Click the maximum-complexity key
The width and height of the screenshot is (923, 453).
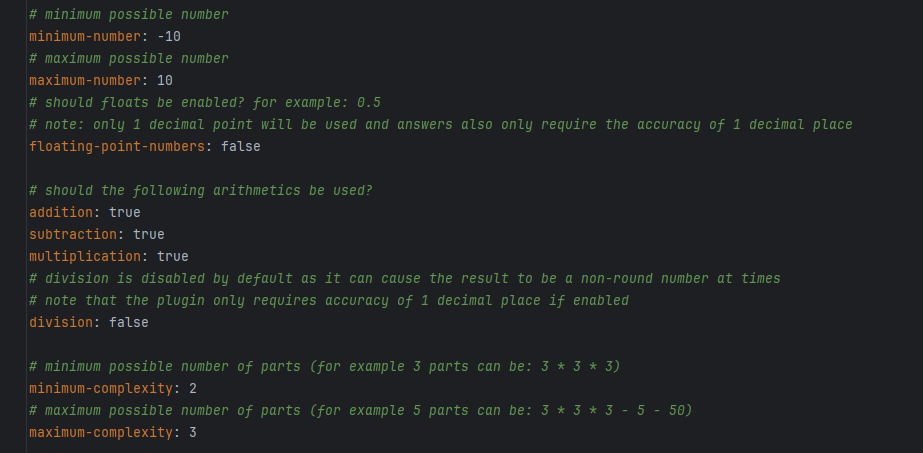(x=100, y=432)
